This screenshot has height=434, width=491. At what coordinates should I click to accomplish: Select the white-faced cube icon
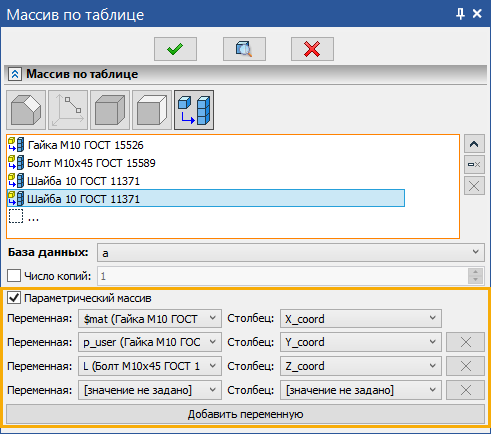point(152,110)
